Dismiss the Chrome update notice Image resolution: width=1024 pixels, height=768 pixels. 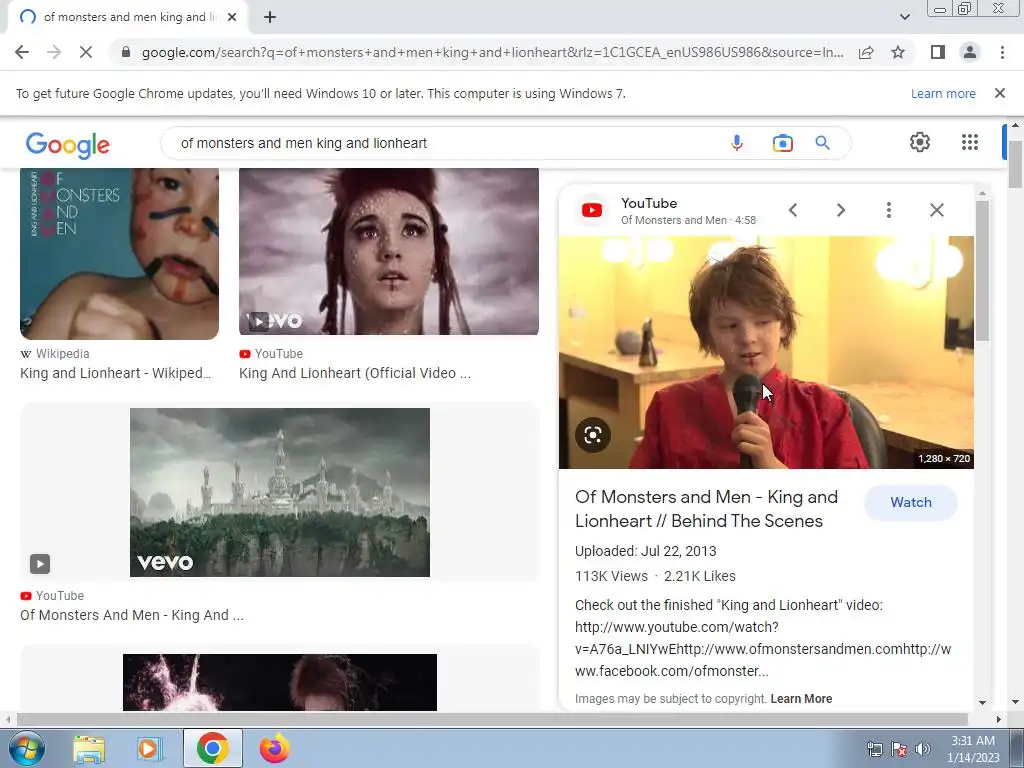1000,93
